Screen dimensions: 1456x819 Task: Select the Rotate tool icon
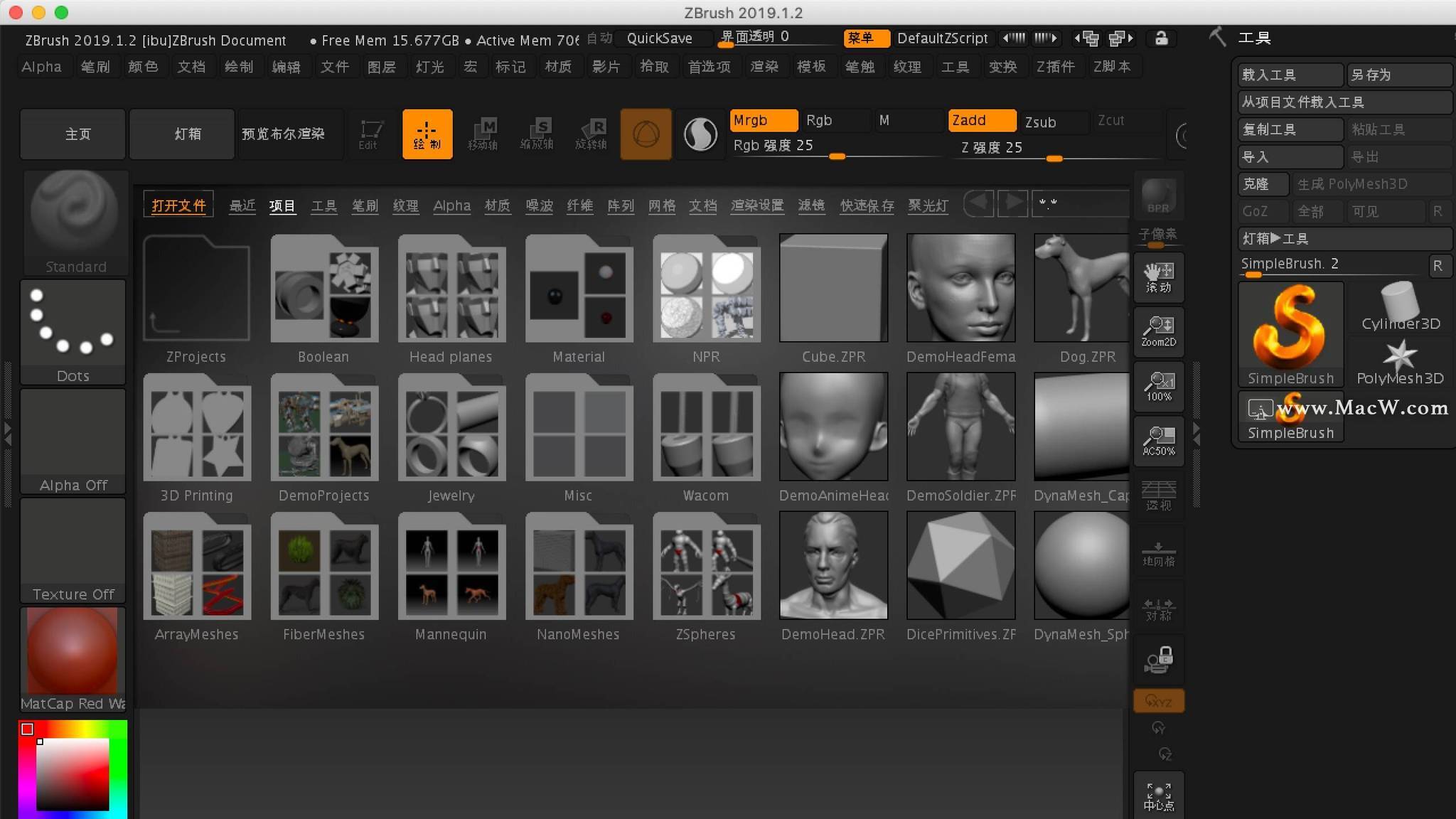(591, 134)
